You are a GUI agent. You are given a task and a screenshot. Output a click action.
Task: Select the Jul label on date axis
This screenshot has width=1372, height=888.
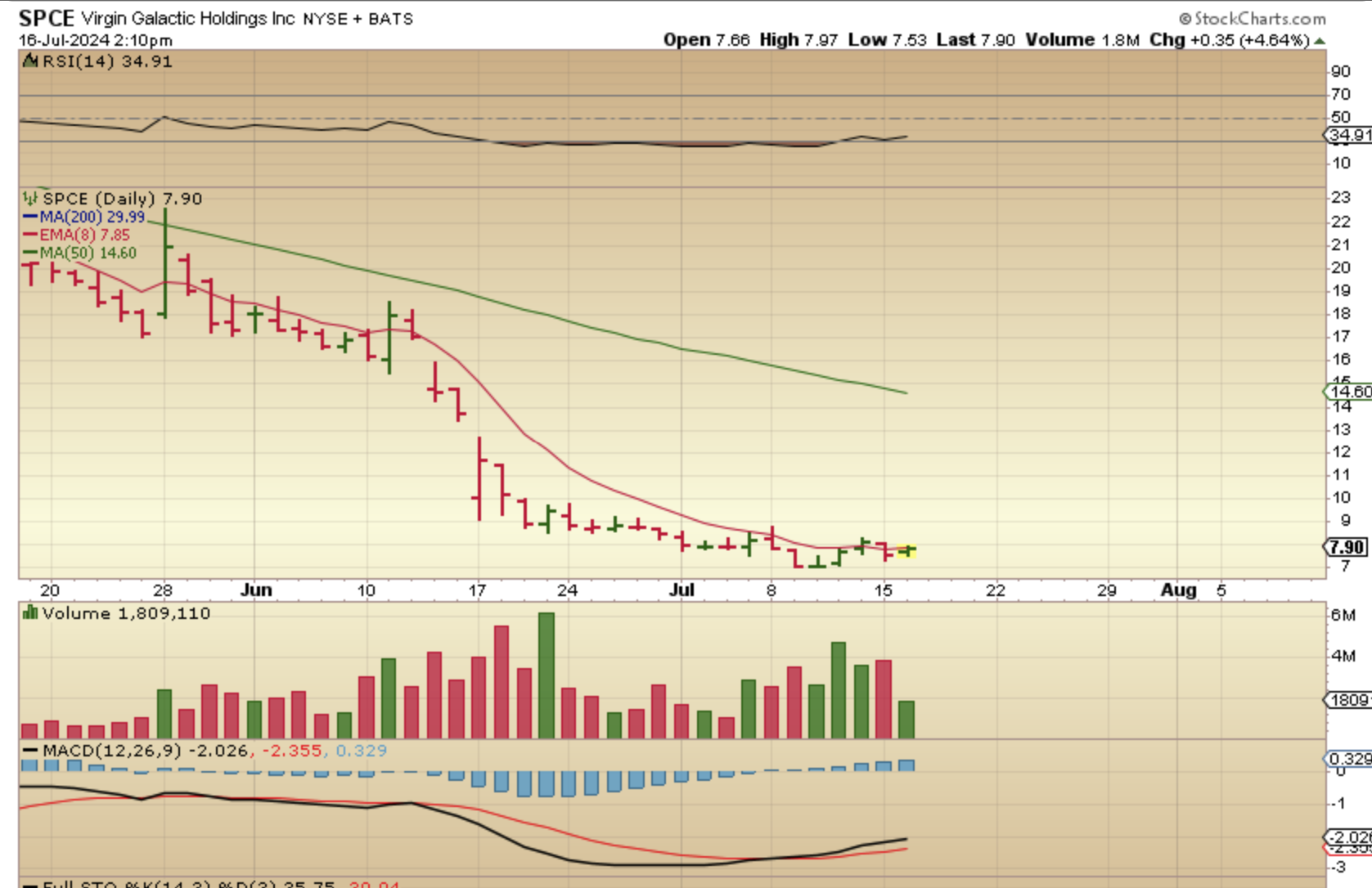click(x=682, y=590)
